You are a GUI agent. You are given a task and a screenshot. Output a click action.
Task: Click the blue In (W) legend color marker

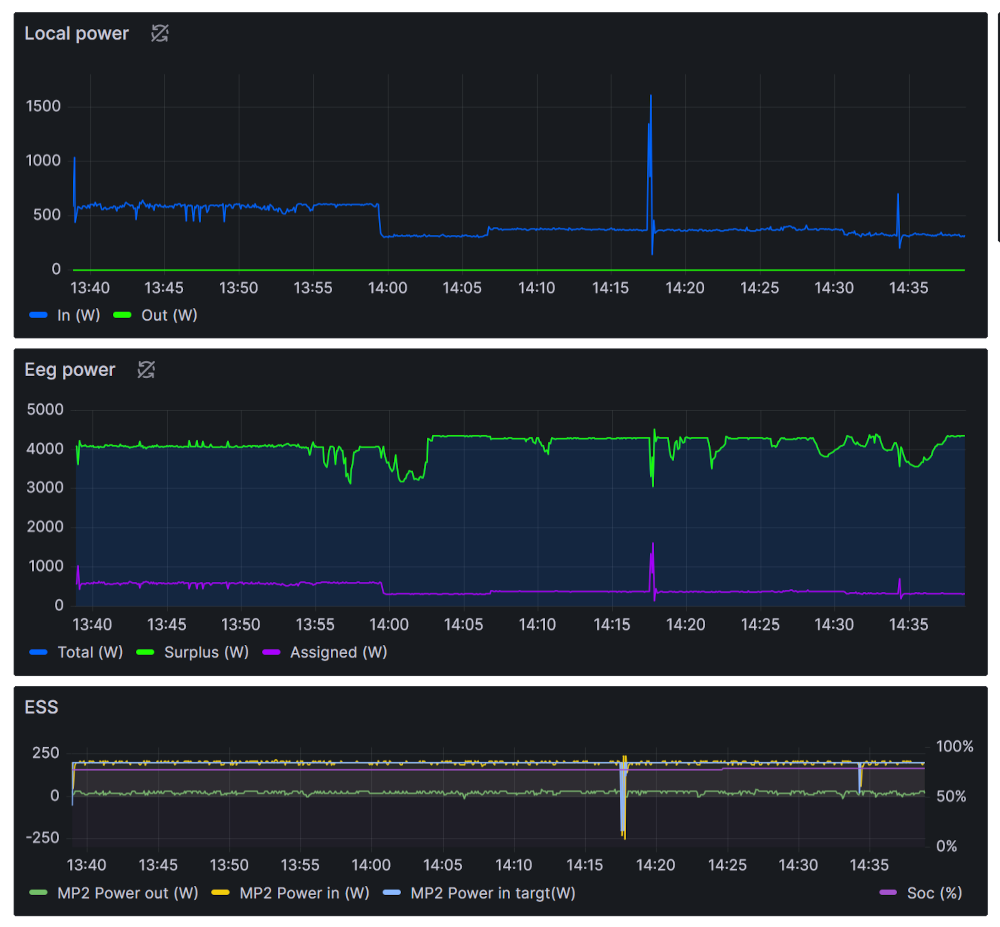39,315
